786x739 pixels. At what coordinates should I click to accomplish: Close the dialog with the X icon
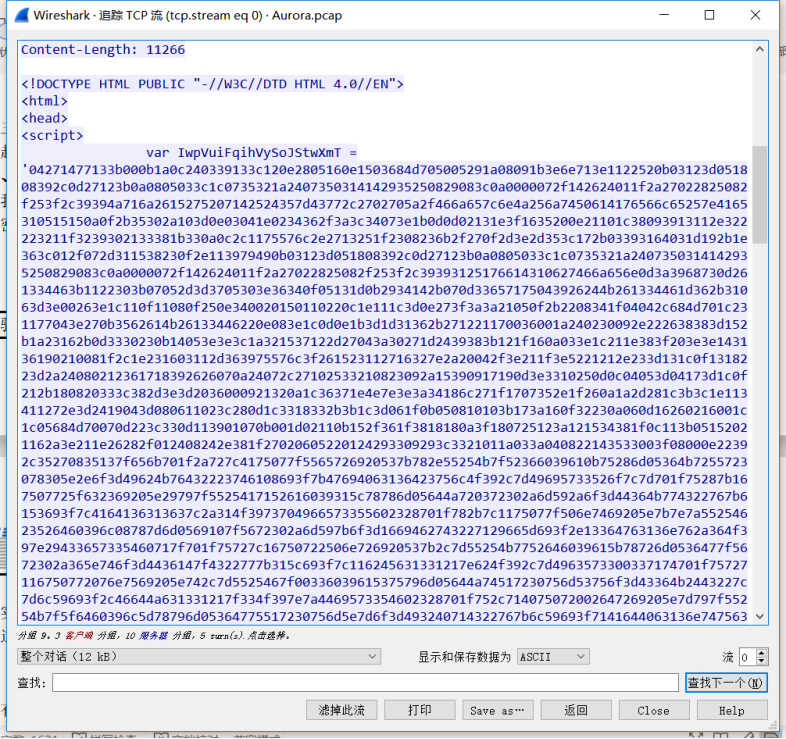click(755, 15)
